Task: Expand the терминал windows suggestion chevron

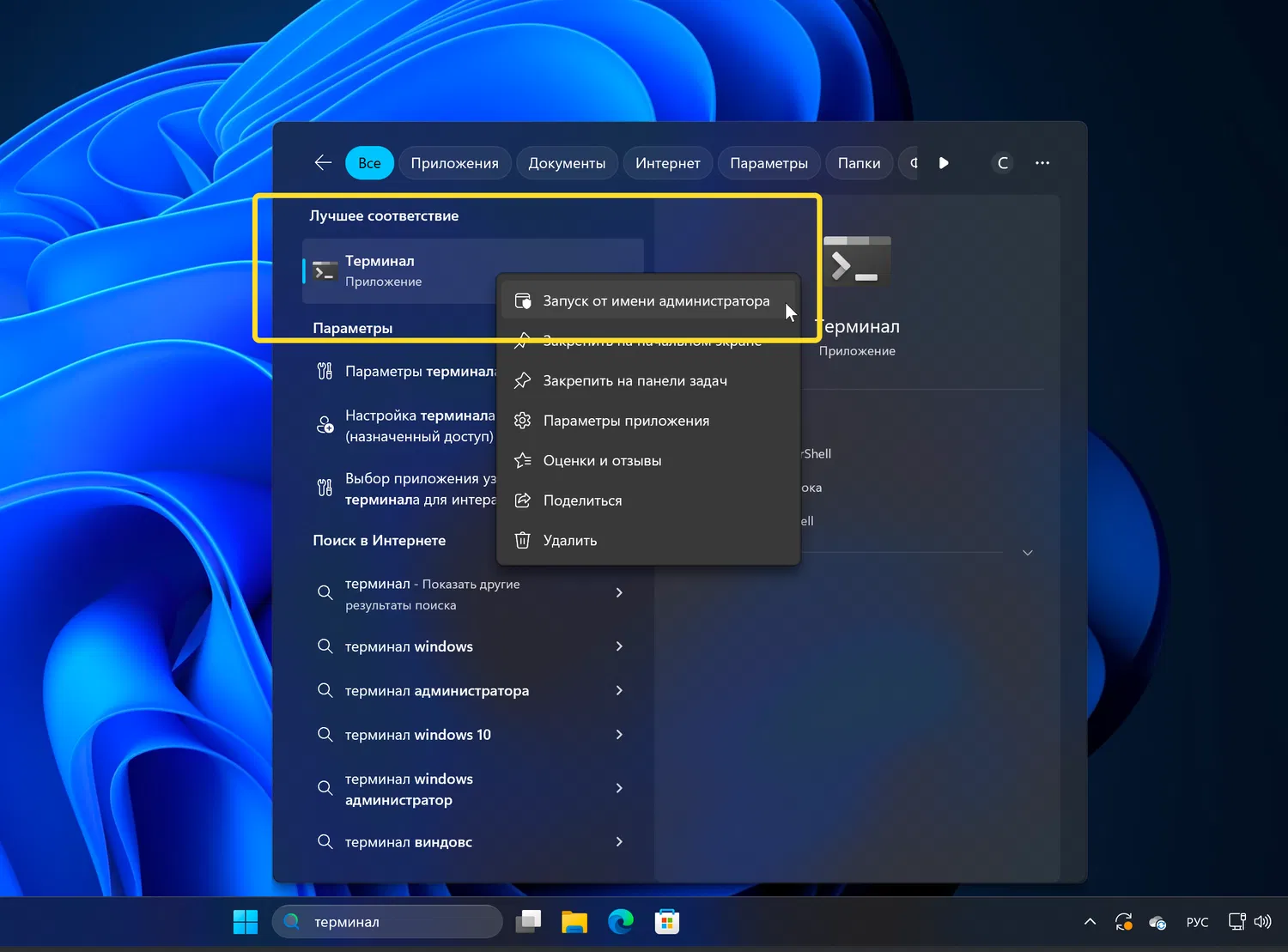Action: (619, 646)
